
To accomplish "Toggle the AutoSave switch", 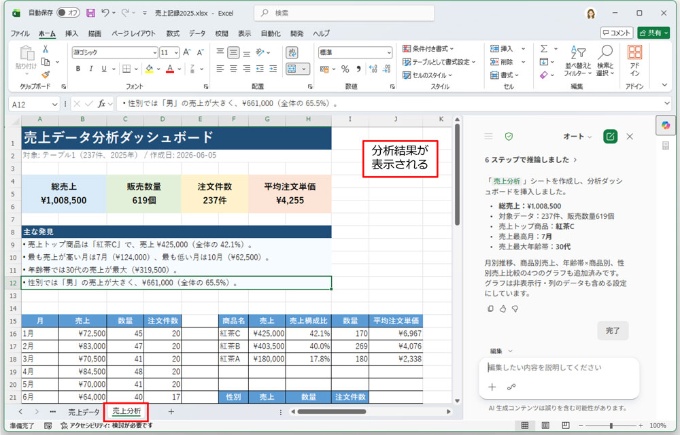I will pos(69,13).
